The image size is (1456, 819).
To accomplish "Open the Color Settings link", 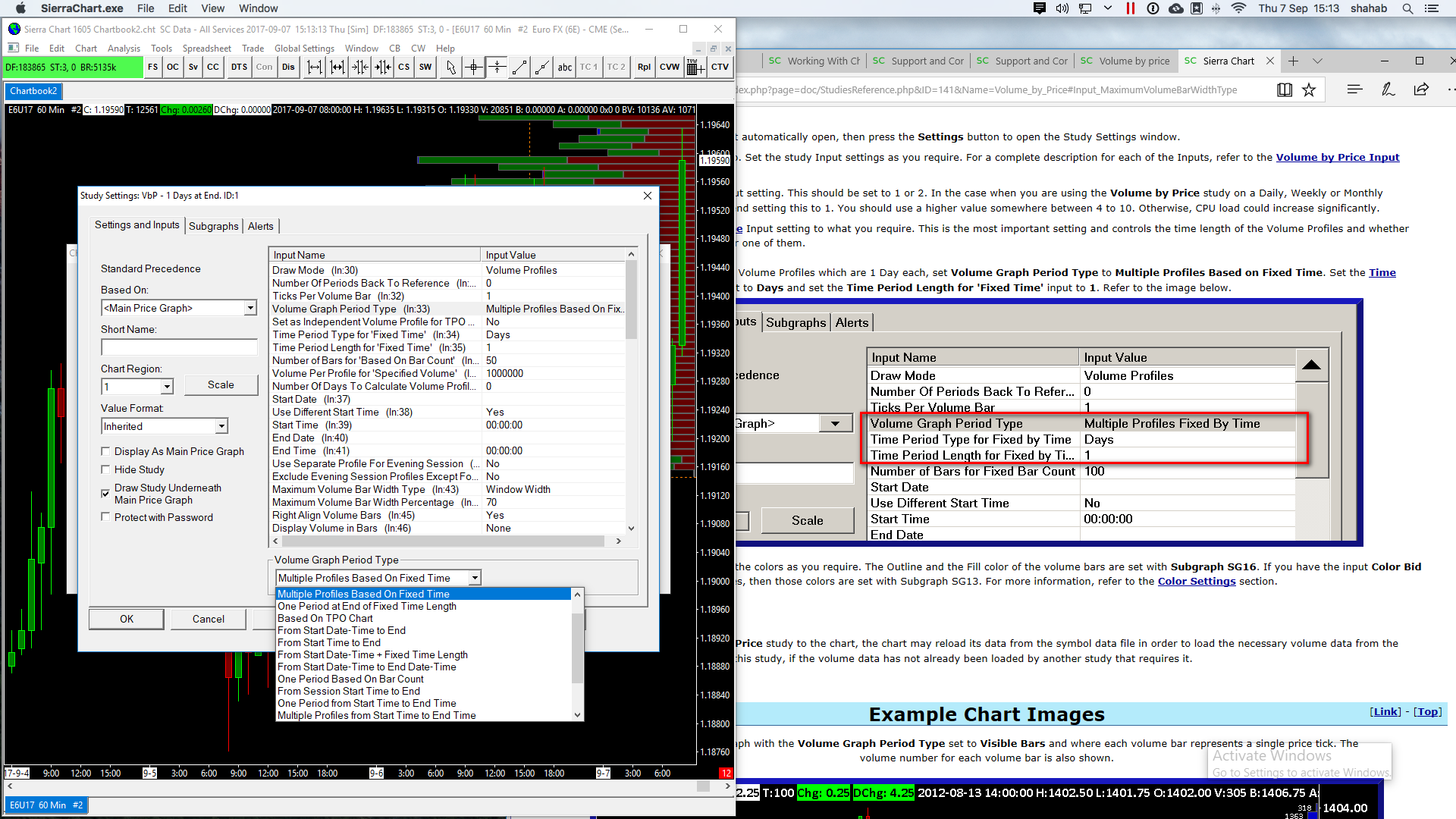I will [x=1197, y=582].
